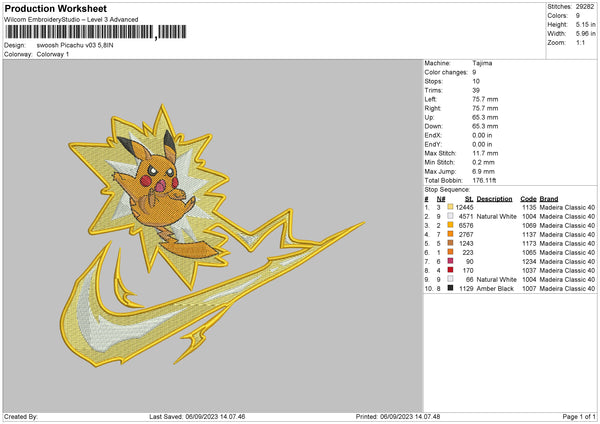Viewport: 600px width, 424px height.
Task: Click the Machine value "Tajima"
Action: tap(482, 63)
